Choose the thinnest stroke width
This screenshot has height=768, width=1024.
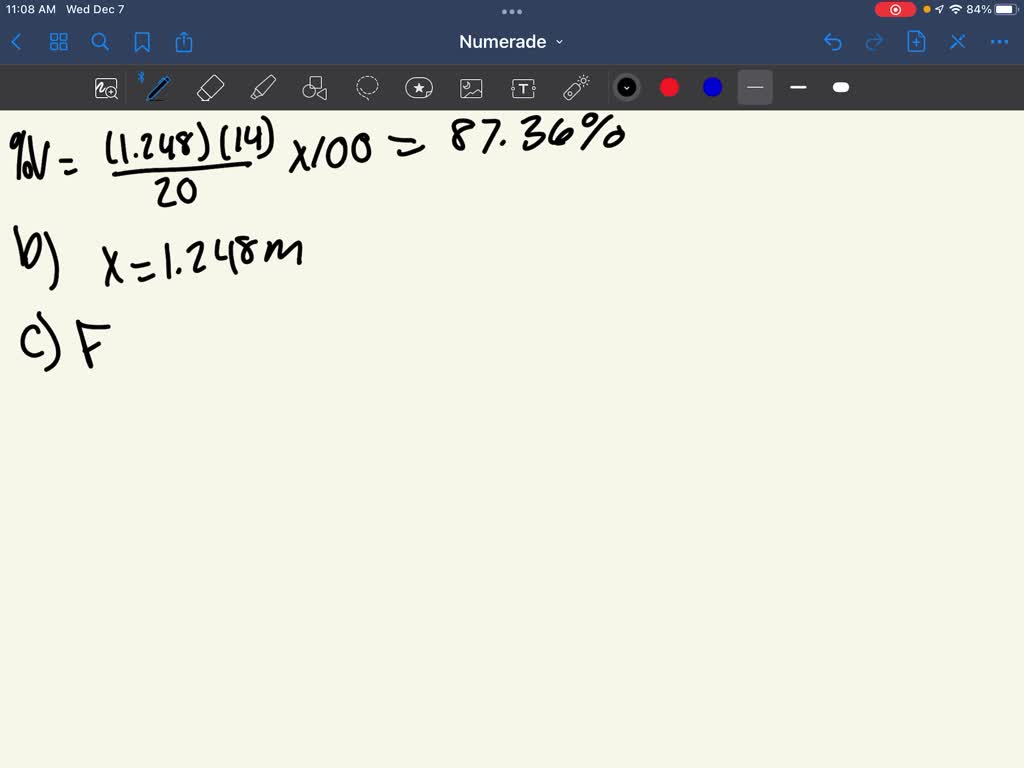[755, 88]
